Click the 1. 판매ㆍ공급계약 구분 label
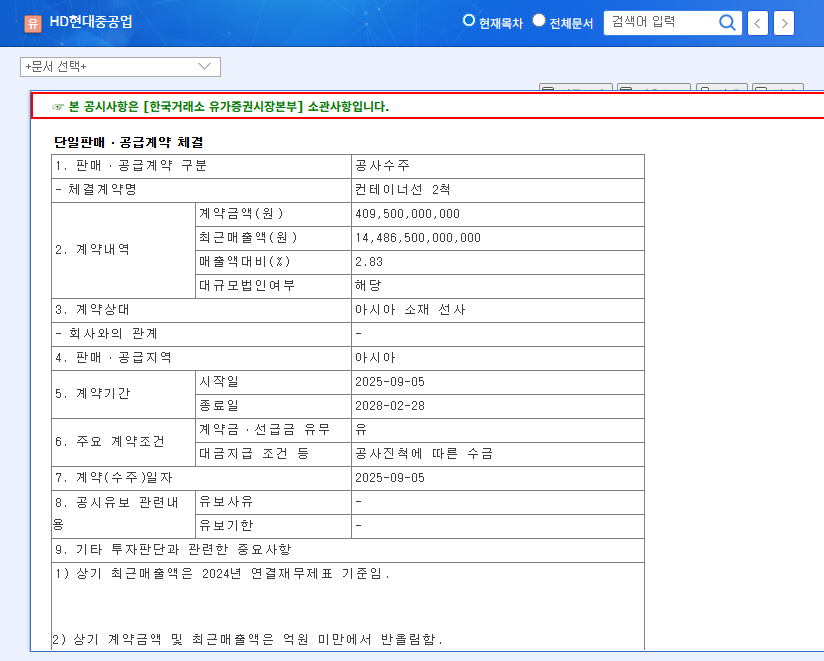 click(x=131, y=166)
